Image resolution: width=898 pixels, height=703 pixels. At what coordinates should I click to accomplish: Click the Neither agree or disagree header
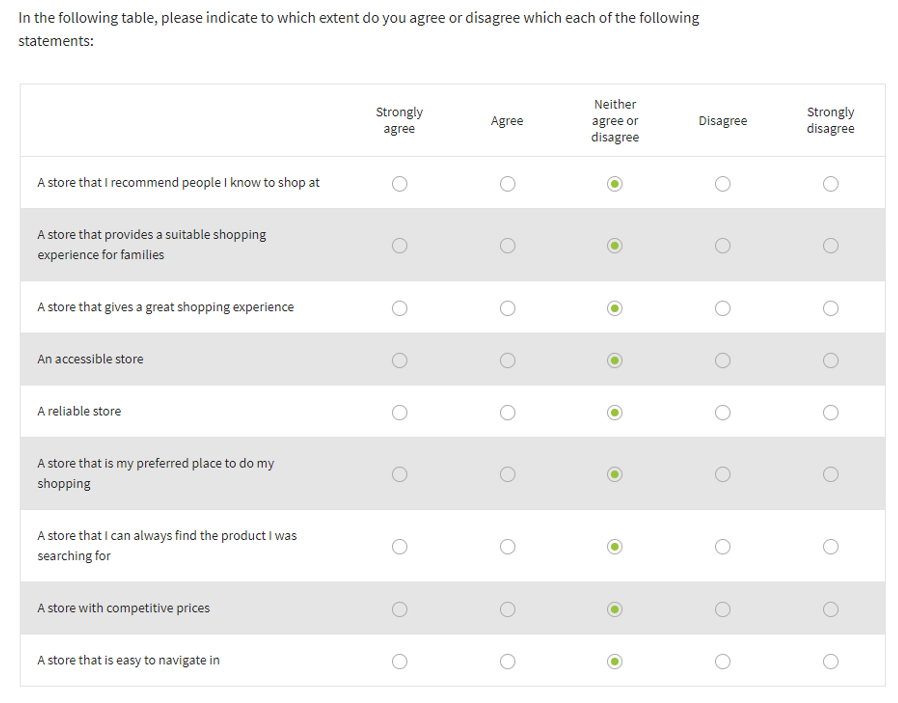pos(615,121)
